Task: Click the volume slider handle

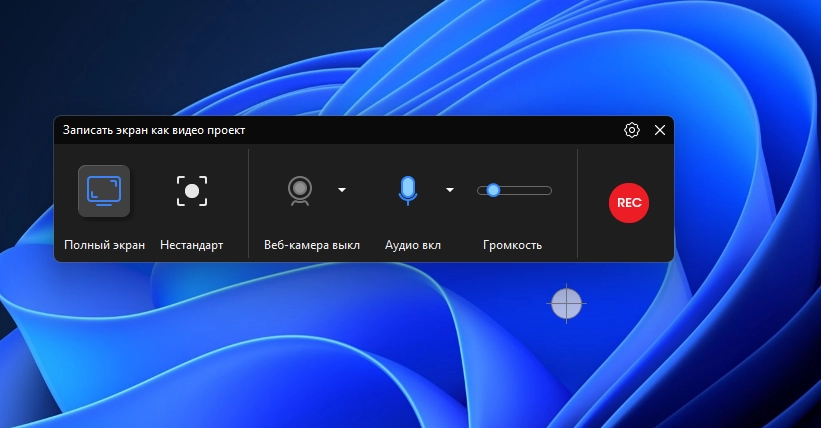Action: pos(493,190)
